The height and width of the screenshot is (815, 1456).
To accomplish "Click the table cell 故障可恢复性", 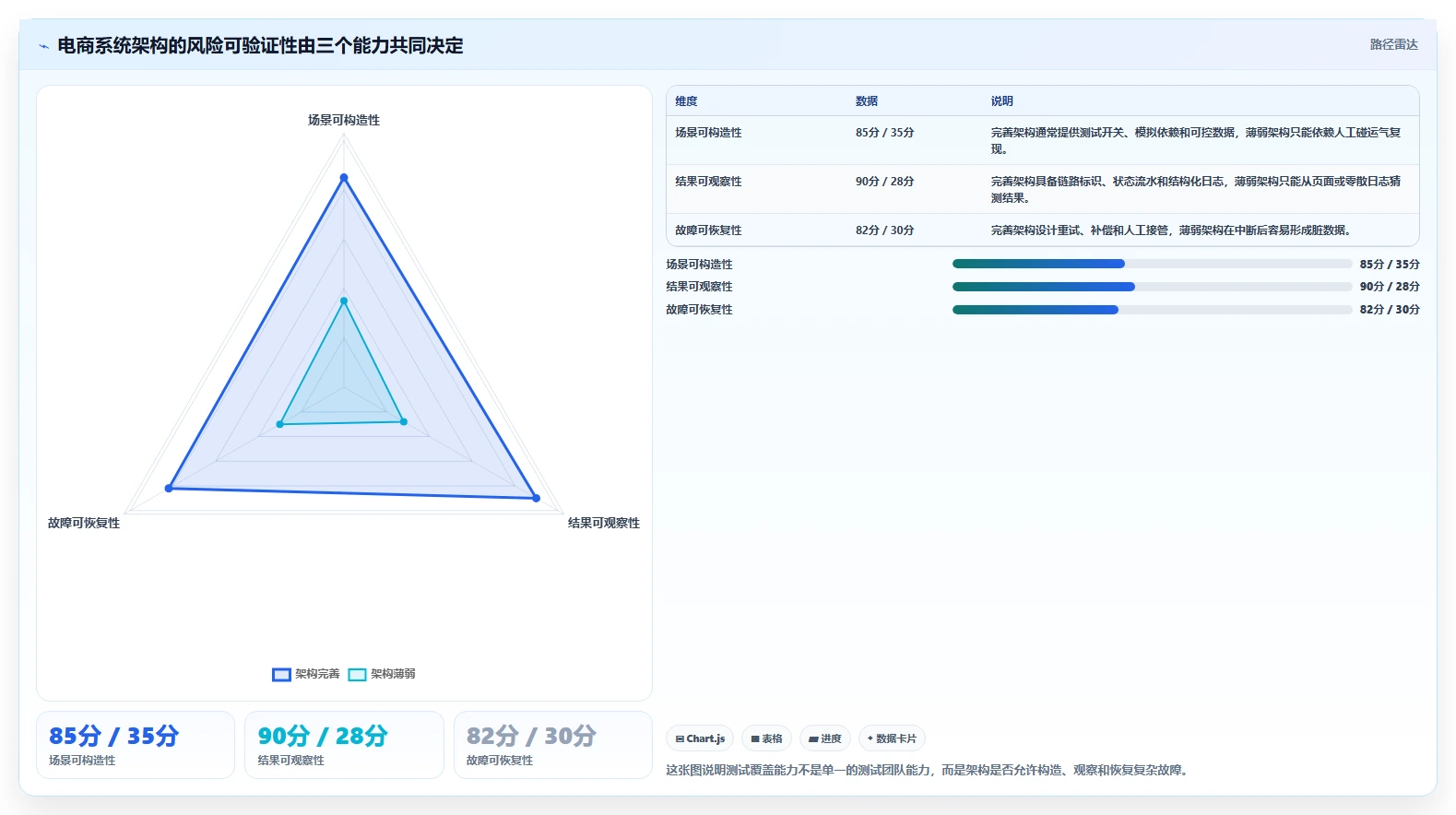I will [x=708, y=230].
